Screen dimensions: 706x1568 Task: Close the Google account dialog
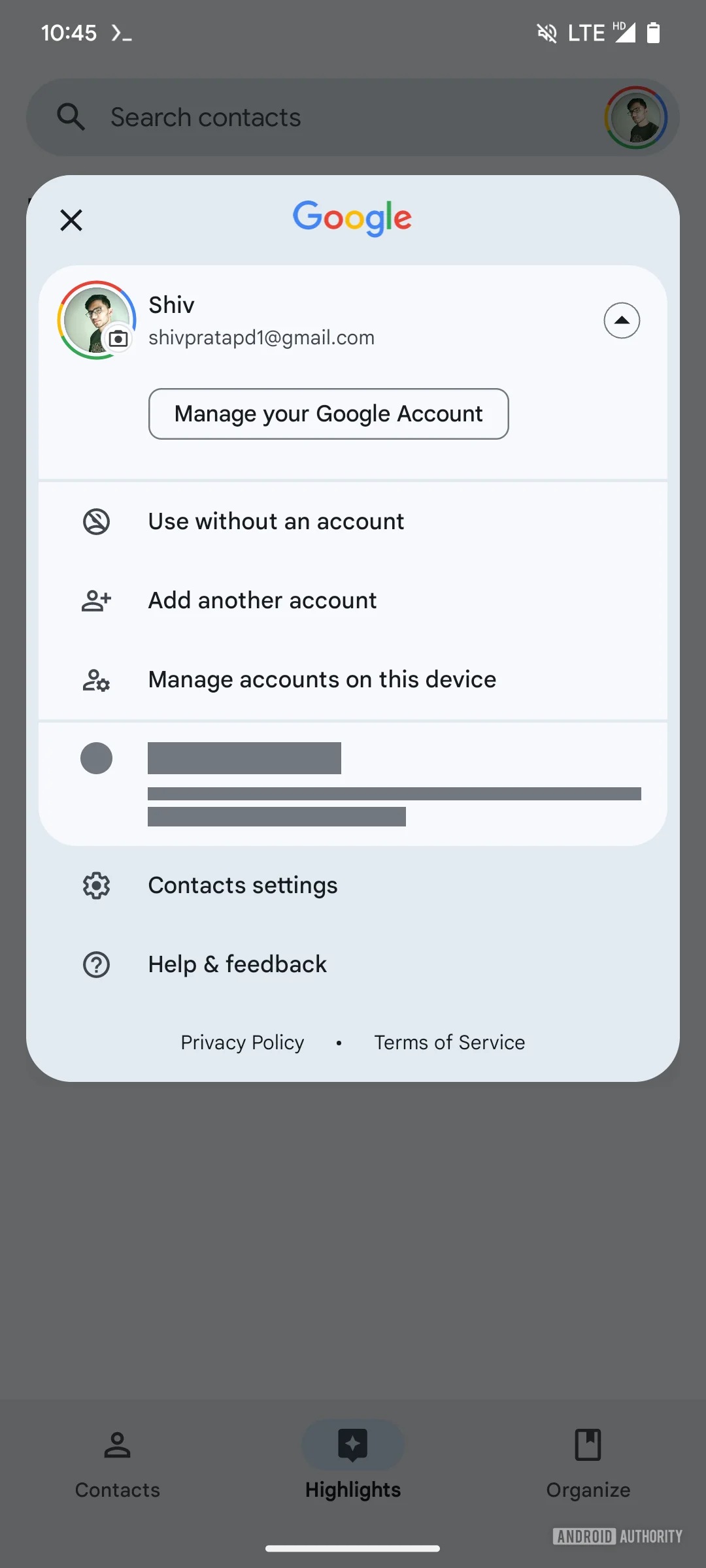[x=71, y=220]
